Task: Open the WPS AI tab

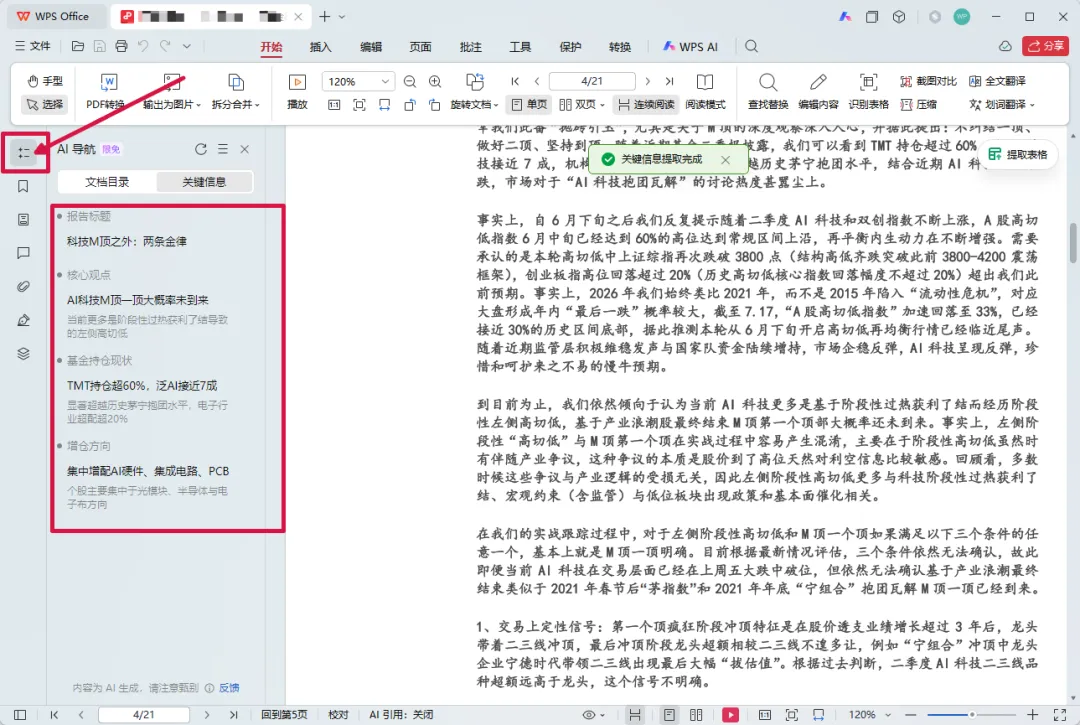Action: click(690, 47)
